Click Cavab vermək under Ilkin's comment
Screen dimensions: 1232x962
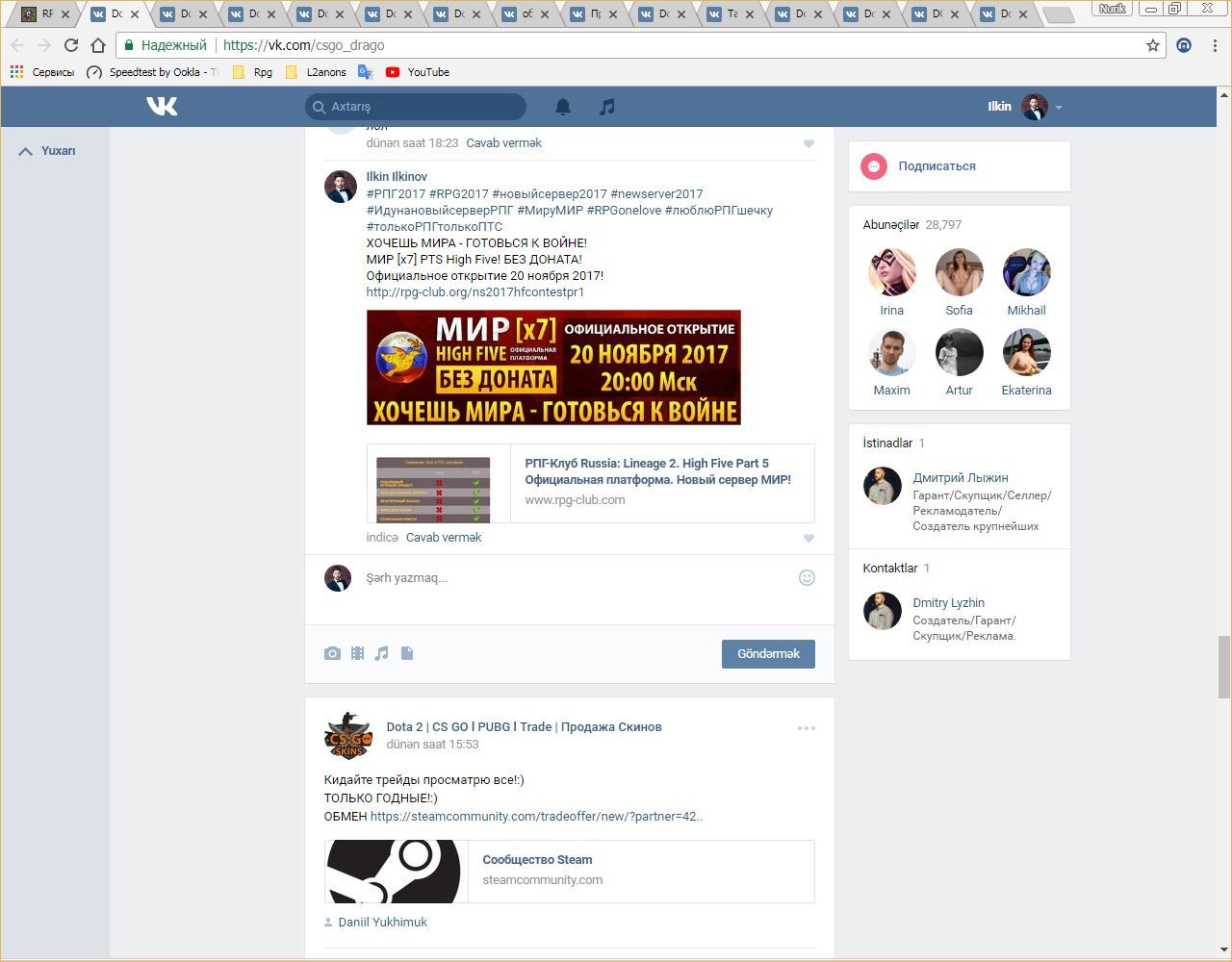[444, 538]
